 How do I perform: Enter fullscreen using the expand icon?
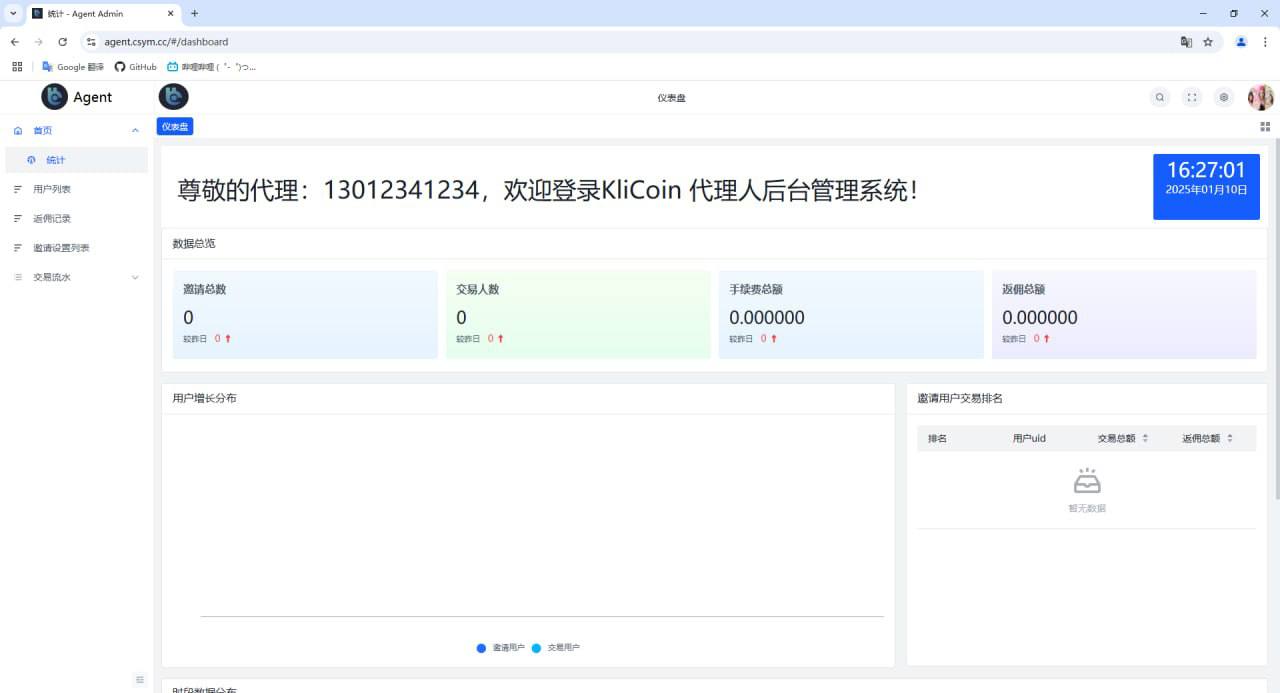click(1191, 97)
